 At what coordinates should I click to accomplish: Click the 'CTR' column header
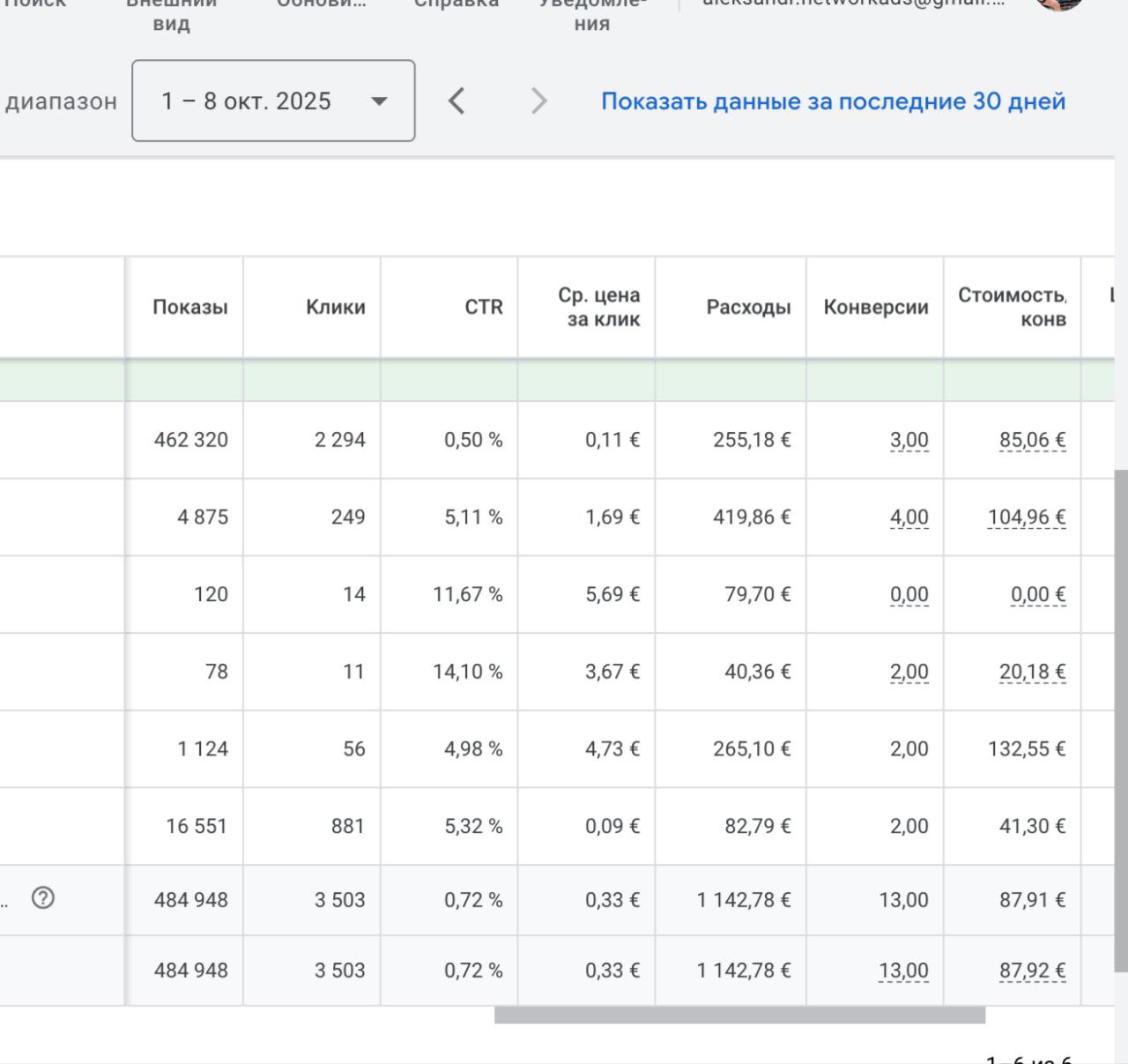483,307
